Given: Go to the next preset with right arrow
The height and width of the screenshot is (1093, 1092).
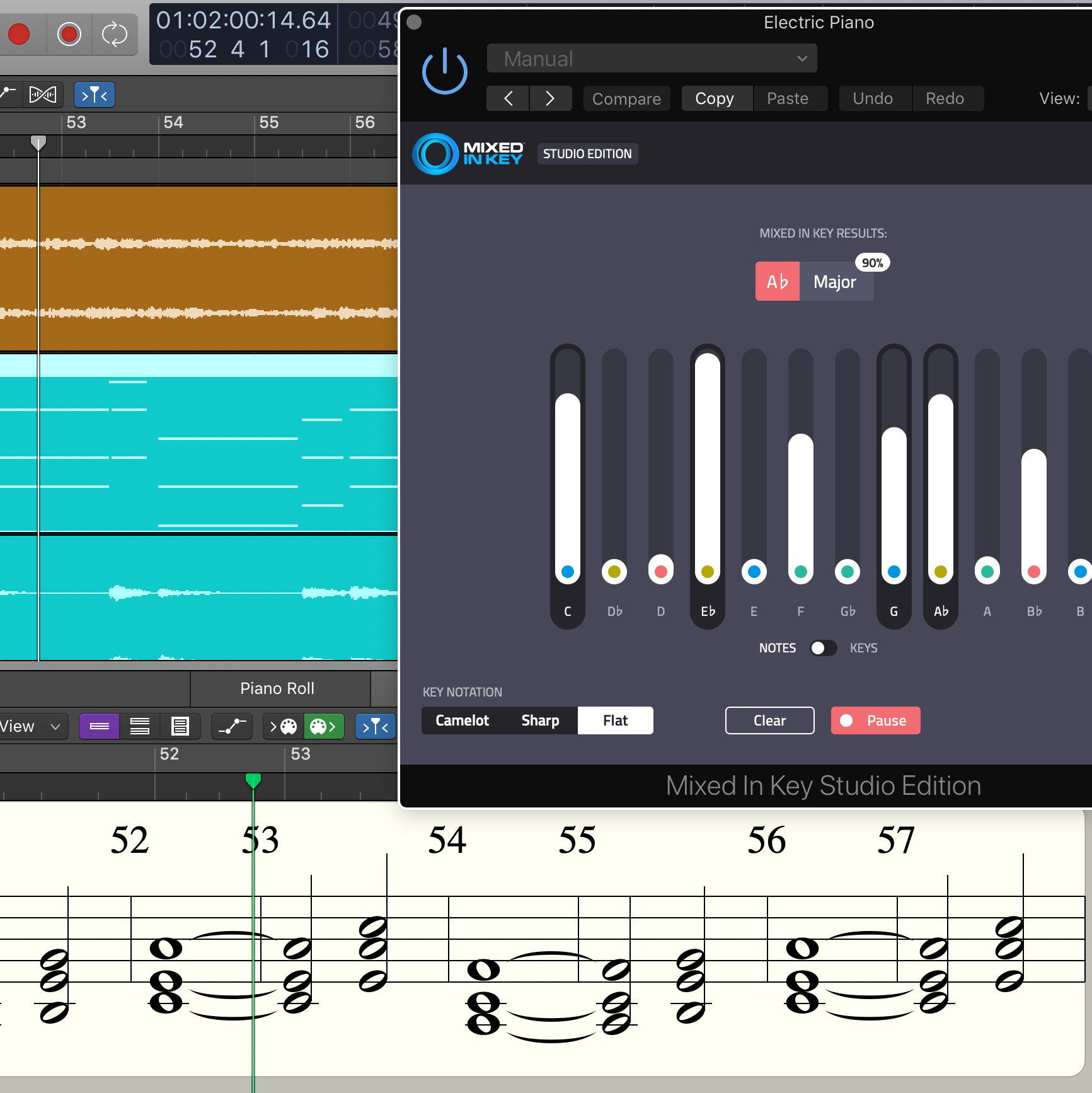Looking at the screenshot, I should 550,98.
